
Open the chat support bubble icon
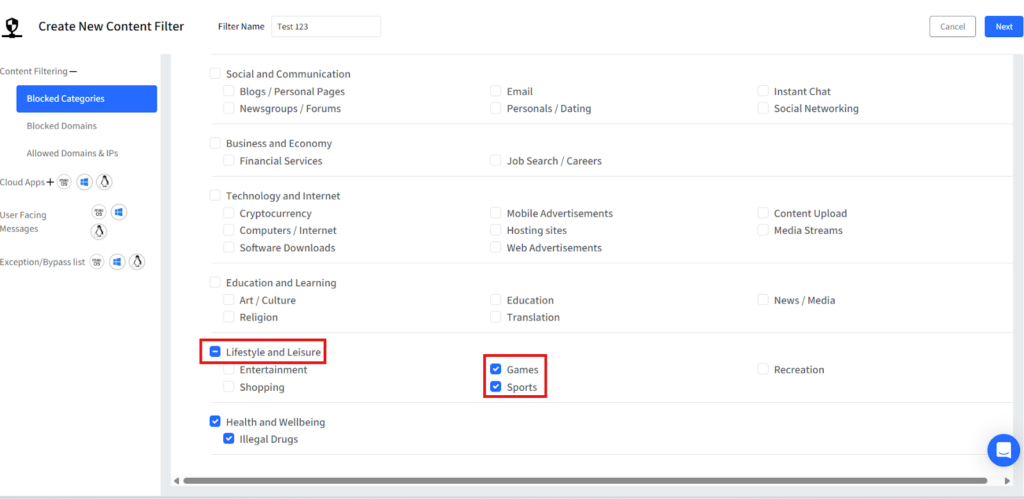click(x=1004, y=450)
